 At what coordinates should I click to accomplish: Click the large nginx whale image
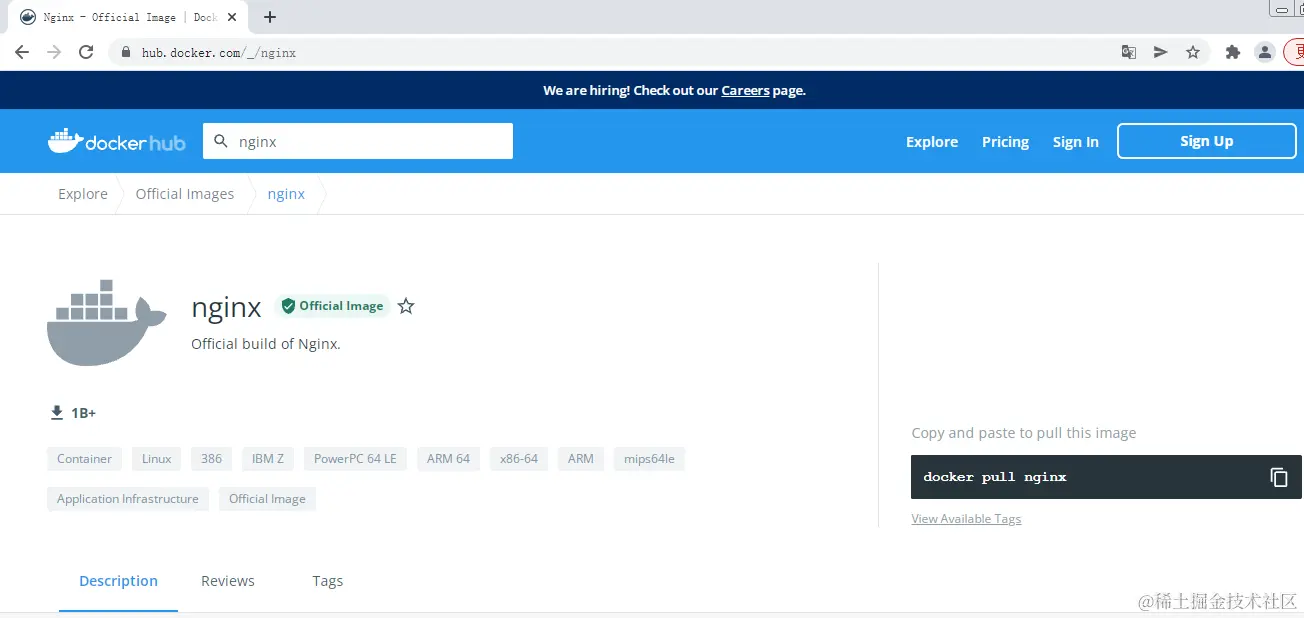click(x=107, y=323)
